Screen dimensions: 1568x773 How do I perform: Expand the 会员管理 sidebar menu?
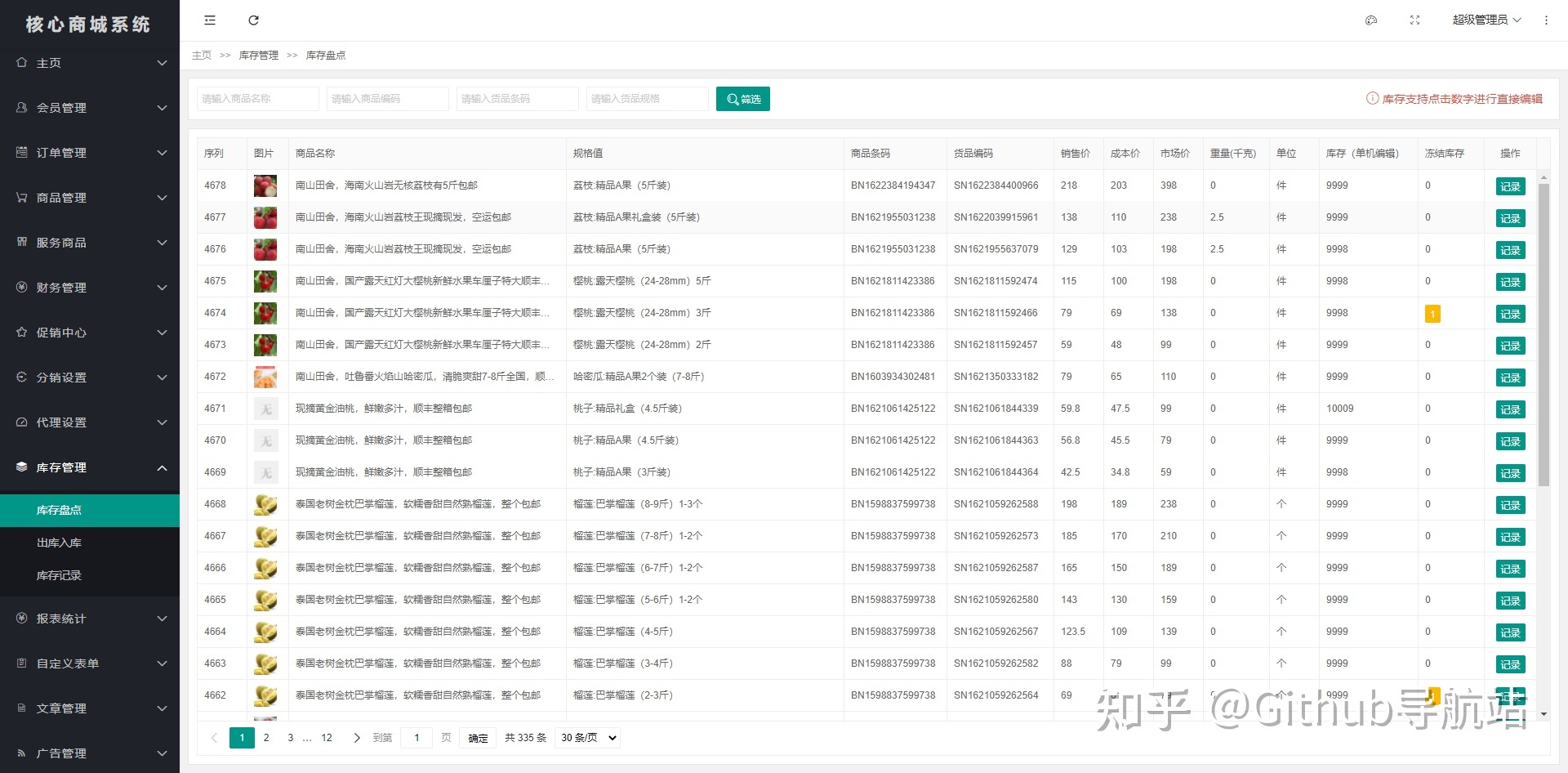tap(90, 108)
